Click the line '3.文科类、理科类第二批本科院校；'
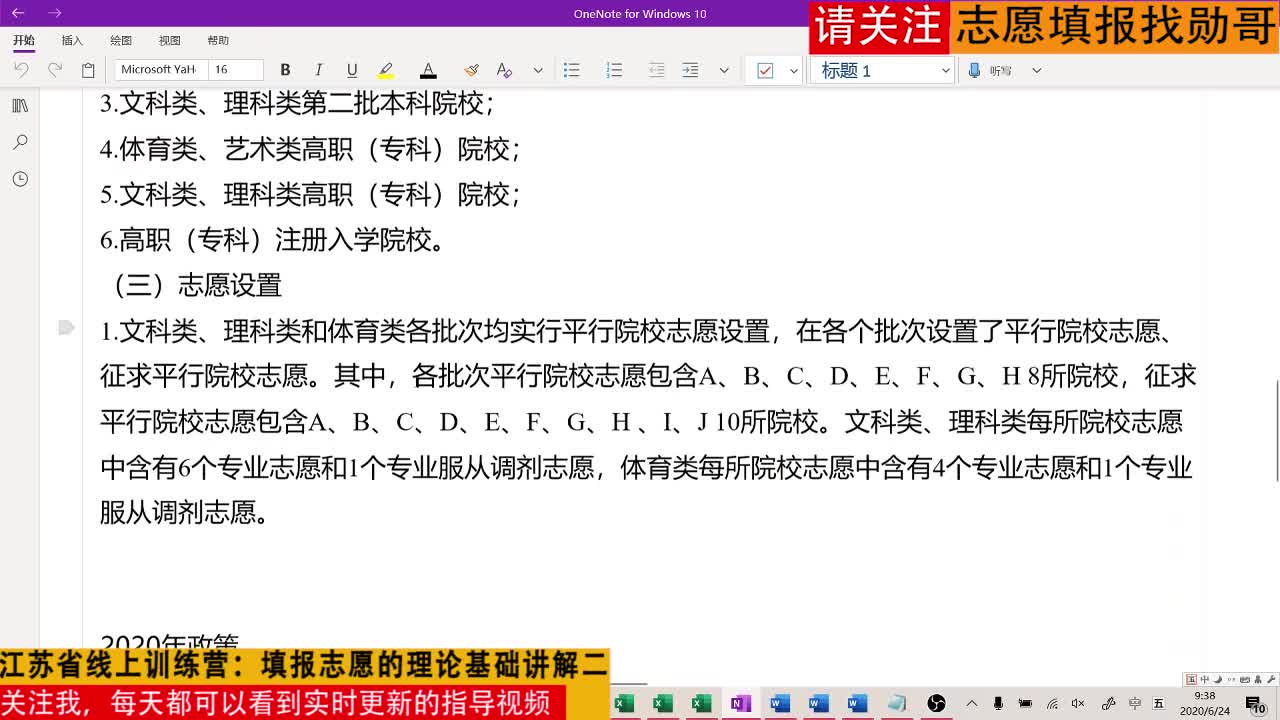This screenshot has height=720, width=1280. (x=297, y=103)
